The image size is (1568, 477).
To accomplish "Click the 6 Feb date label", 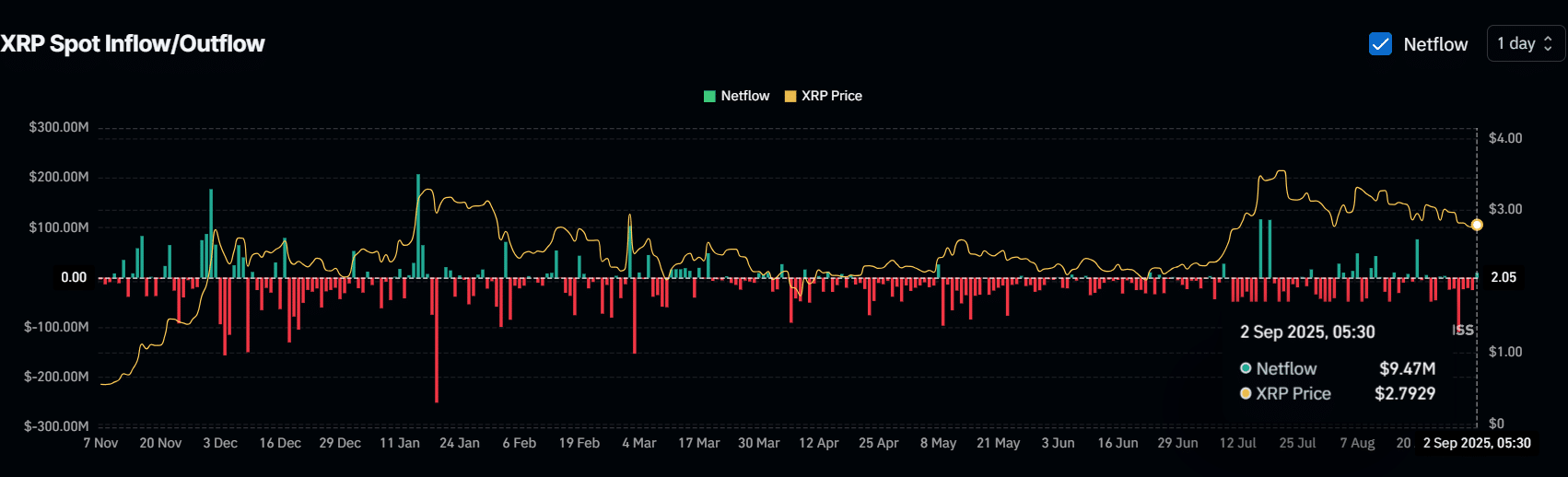I will pos(520,443).
